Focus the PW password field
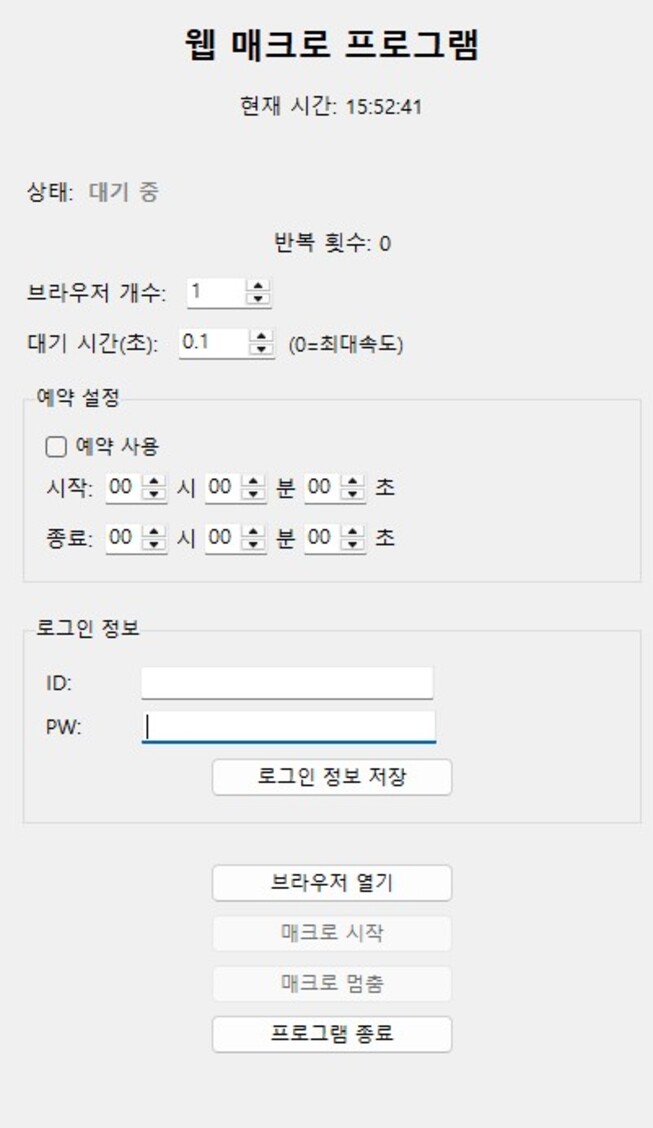Screen dimensions: 653x1128 289,727
